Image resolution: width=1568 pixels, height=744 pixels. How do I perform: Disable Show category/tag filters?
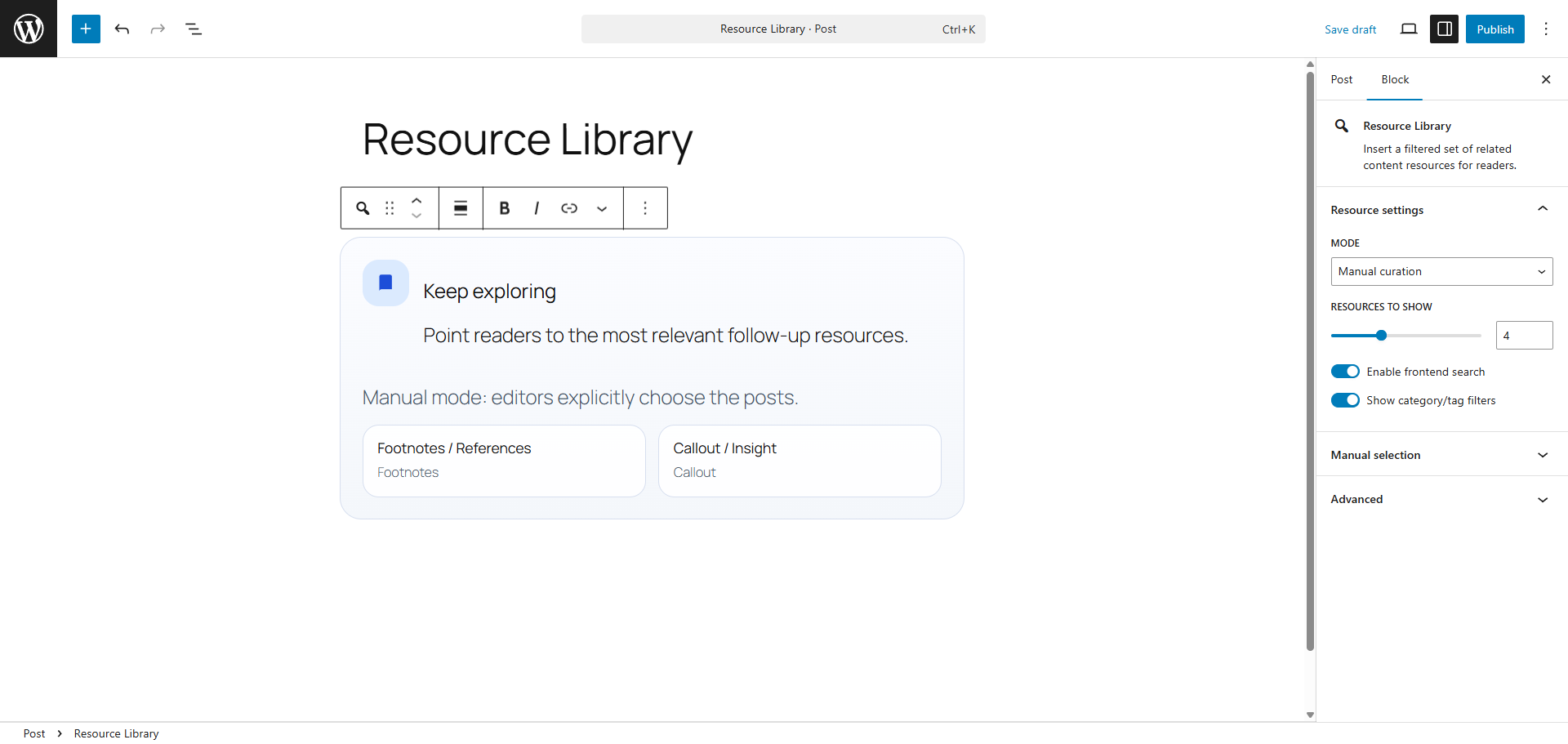pos(1345,400)
